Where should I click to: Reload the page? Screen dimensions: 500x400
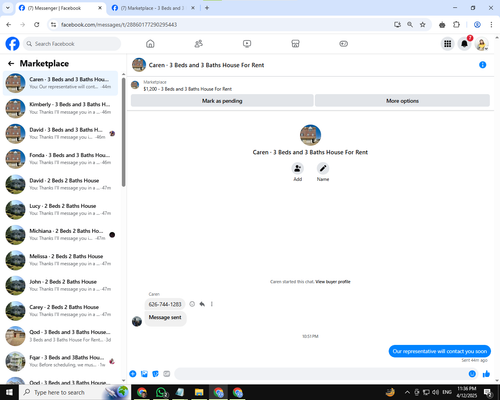click(x=37, y=24)
